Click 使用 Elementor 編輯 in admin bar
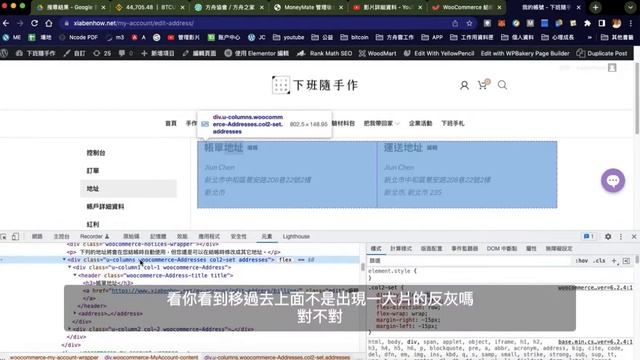This screenshot has width=640, height=360. 256,53
